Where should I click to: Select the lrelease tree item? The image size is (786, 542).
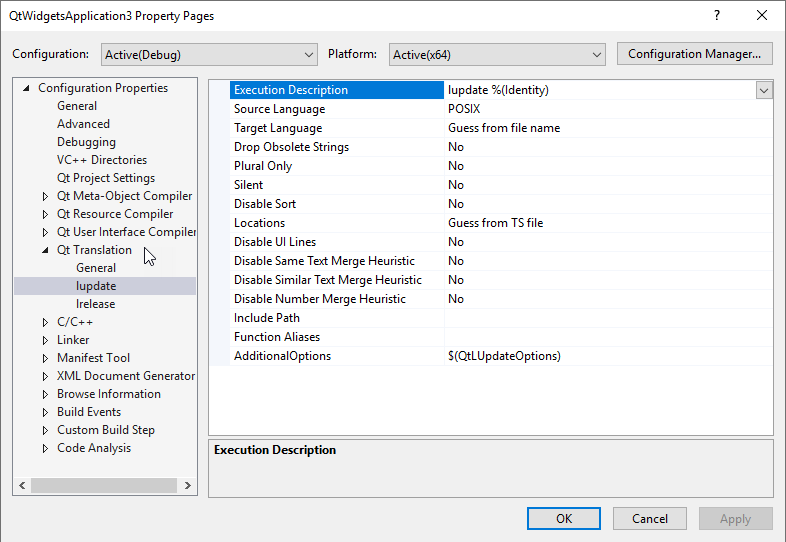click(95, 304)
